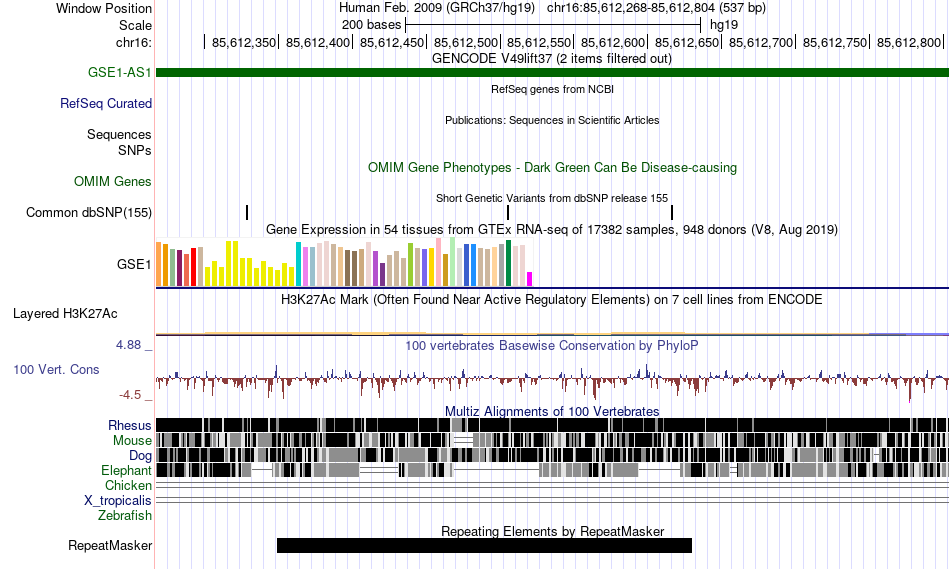The width and height of the screenshot is (950, 569).
Task: Click the 4.88 PhyloP maximum value
Action: tap(128, 345)
